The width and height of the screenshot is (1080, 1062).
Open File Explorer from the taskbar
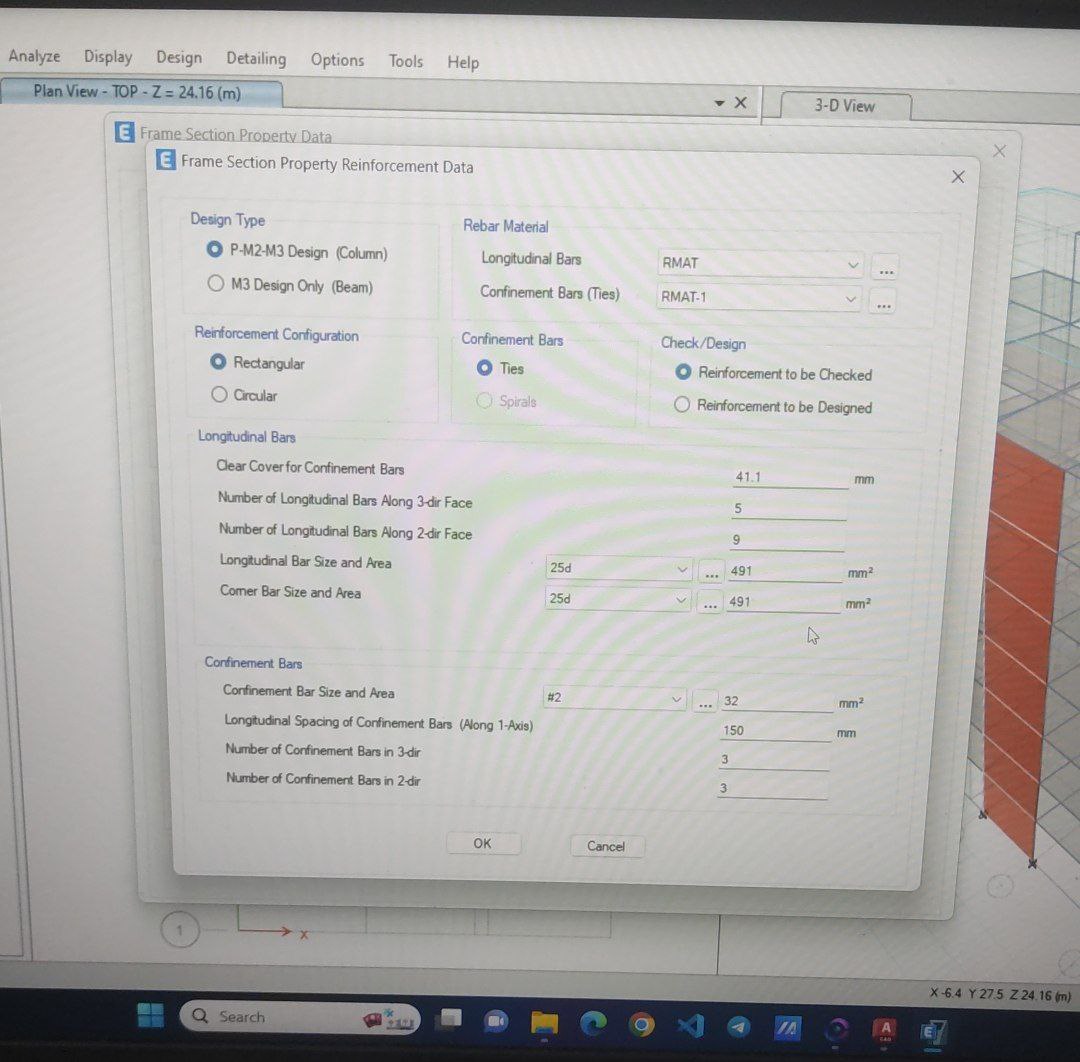coord(544,1023)
